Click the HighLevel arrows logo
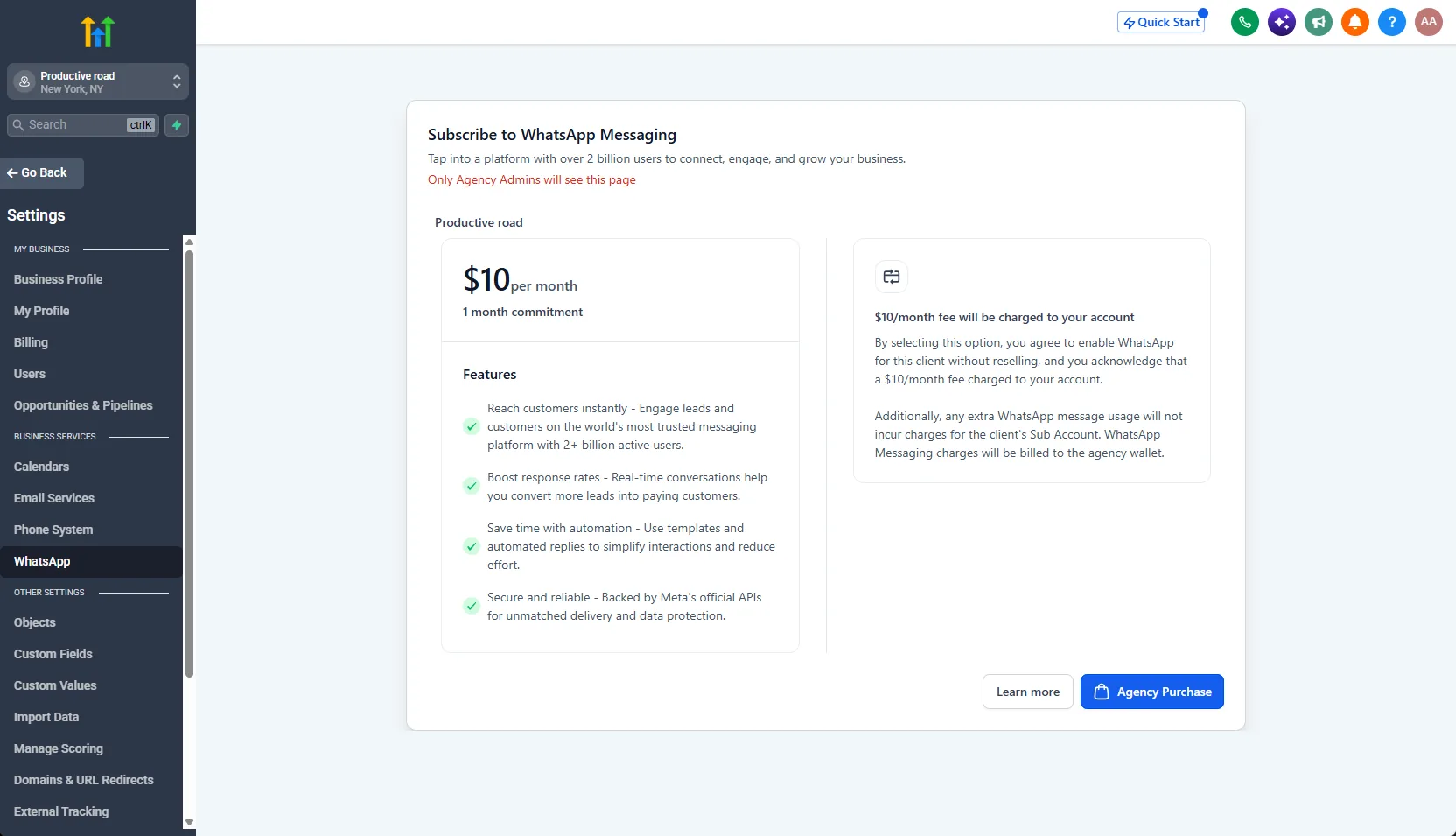This screenshot has width=1456, height=836. [98, 32]
